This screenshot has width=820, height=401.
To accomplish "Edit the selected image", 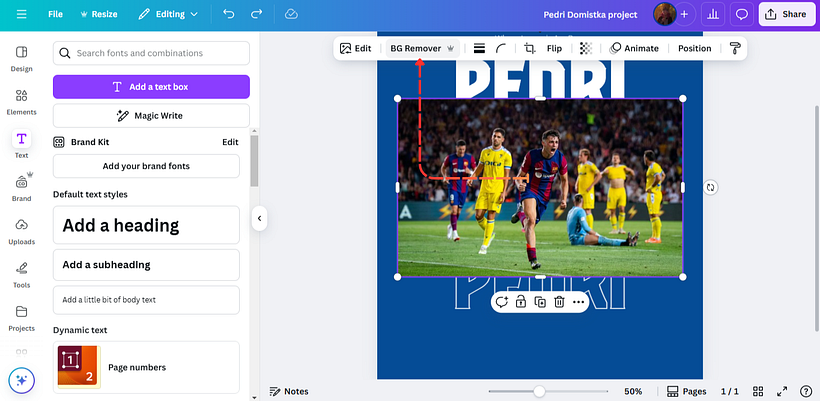I will pos(356,49).
